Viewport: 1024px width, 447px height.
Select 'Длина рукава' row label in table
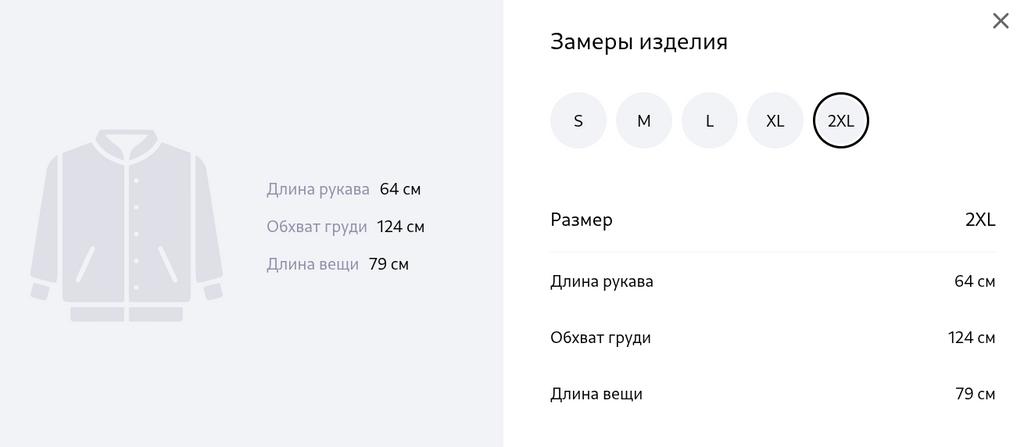601,282
